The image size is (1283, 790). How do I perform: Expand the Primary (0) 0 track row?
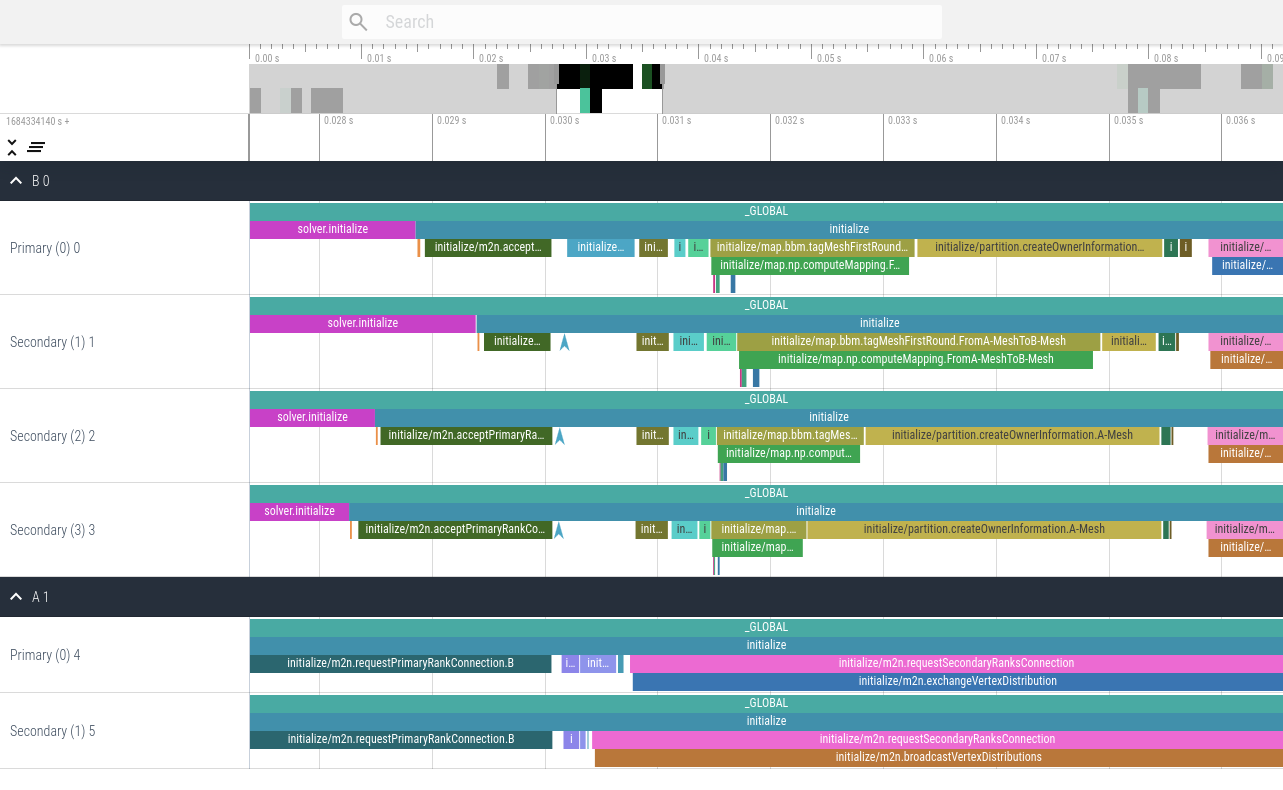point(44,248)
